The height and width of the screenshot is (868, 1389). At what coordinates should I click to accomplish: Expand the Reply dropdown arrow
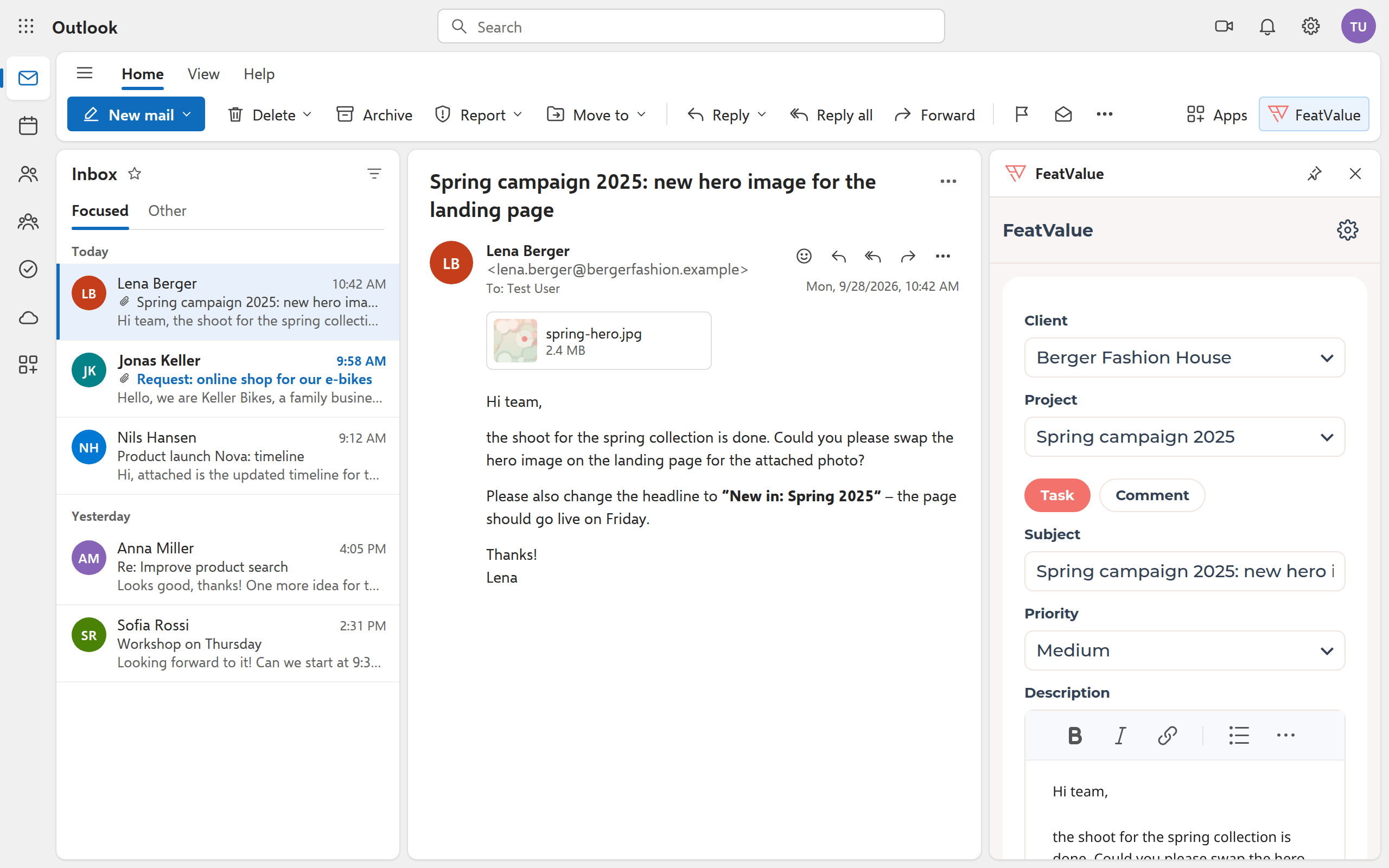point(762,114)
